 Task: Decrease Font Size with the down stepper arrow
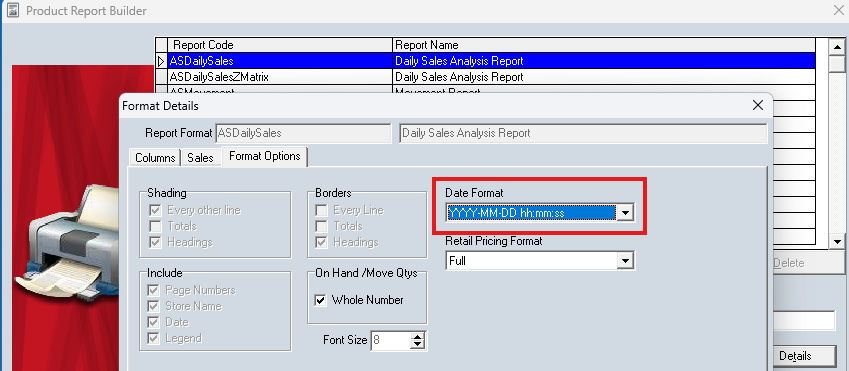417,344
